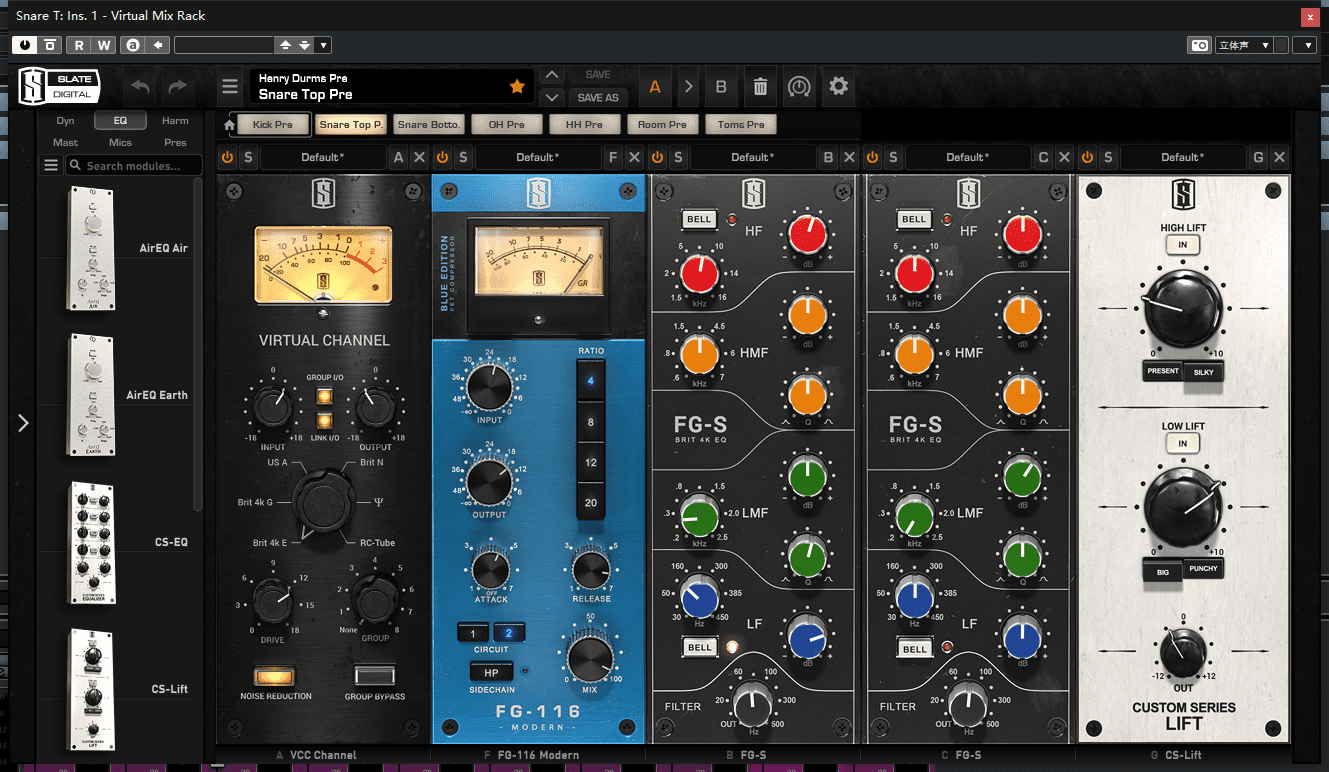Screen dimensions: 1329x772
Task: Select the B comparison slot
Action: point(721,87)
